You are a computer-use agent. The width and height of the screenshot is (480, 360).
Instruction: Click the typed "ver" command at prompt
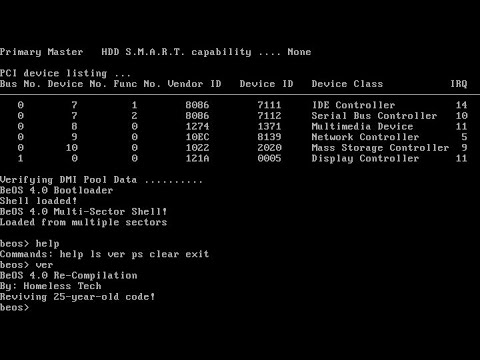45,265
